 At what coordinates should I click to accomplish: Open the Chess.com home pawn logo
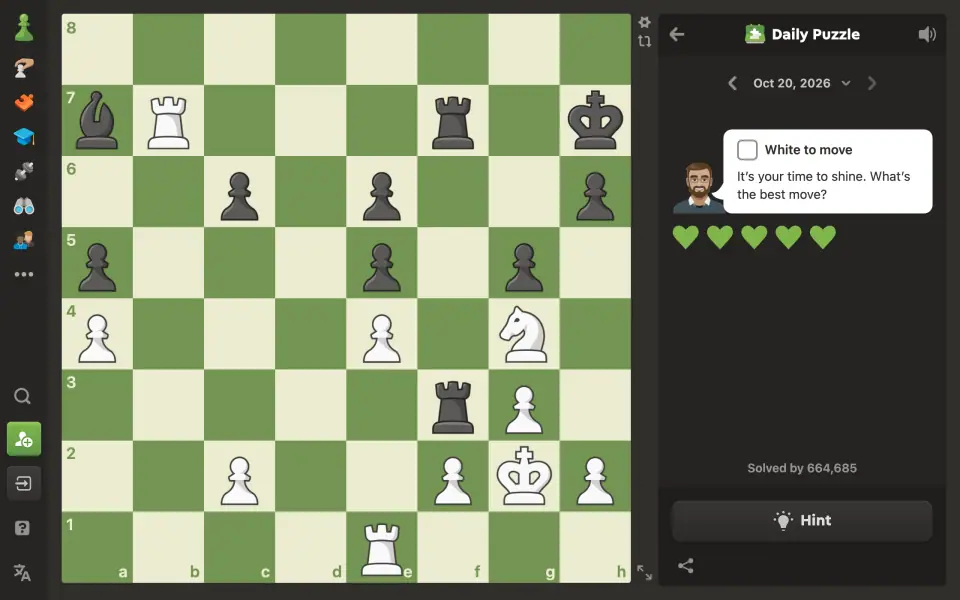[x=24, y=29]
